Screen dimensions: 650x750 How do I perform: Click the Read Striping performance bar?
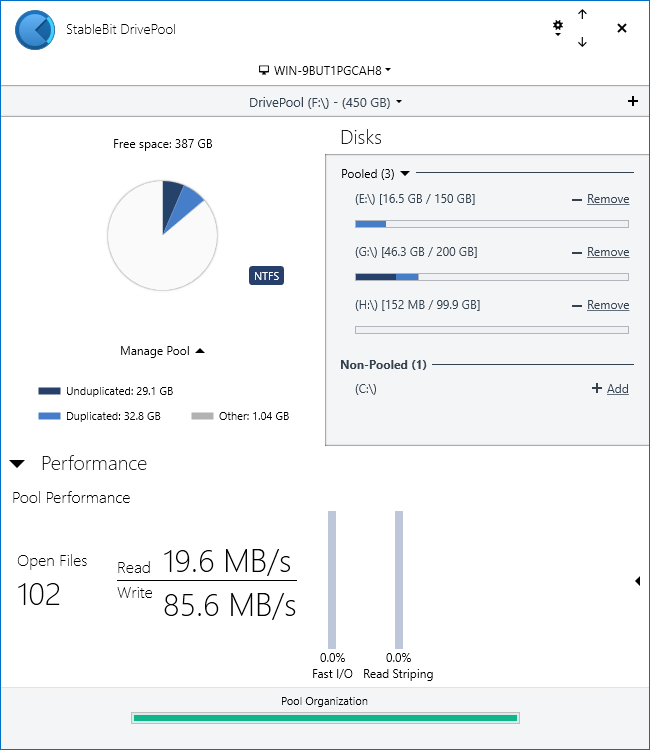399,580
